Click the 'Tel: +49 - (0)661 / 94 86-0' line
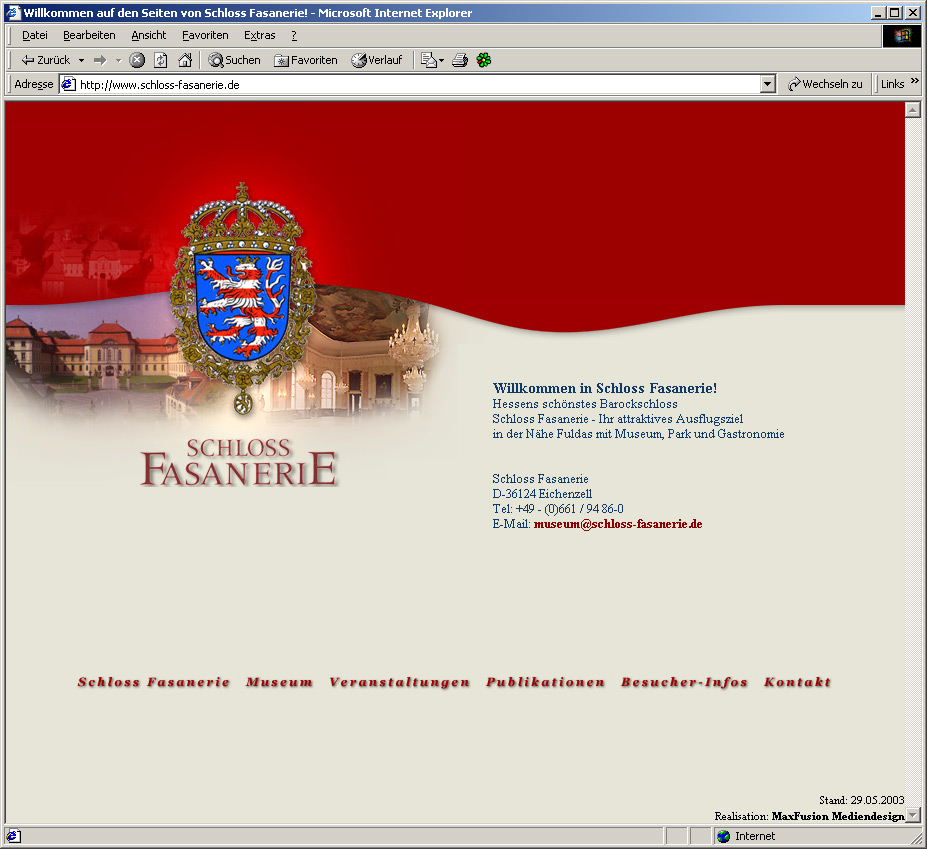 click(x=558, y=509)
